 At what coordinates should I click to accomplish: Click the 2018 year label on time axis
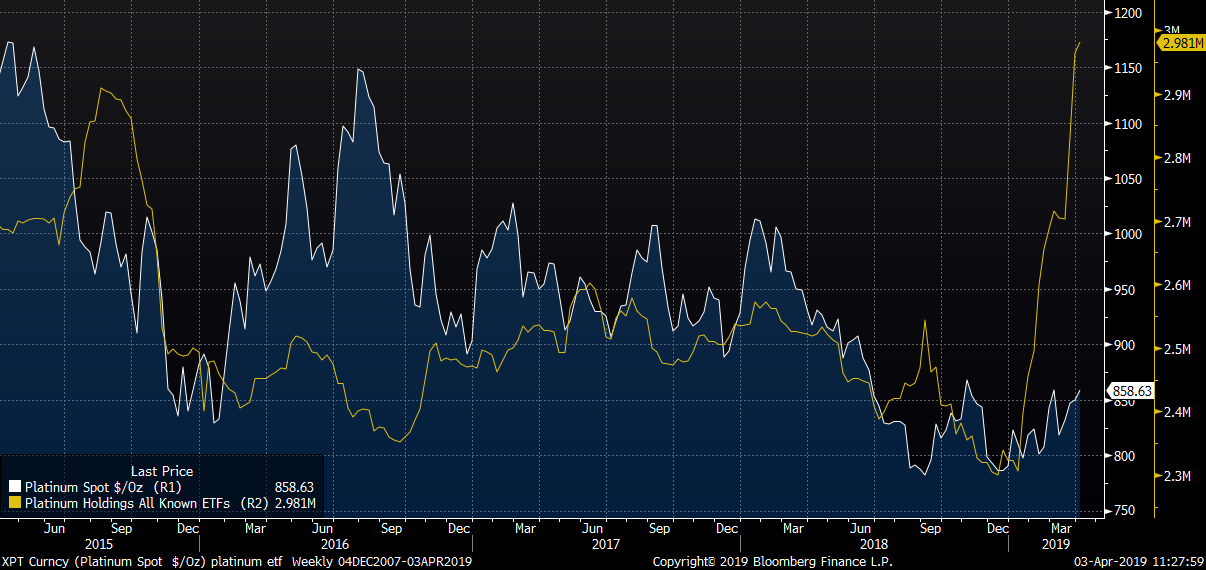[x=876, y=544]
